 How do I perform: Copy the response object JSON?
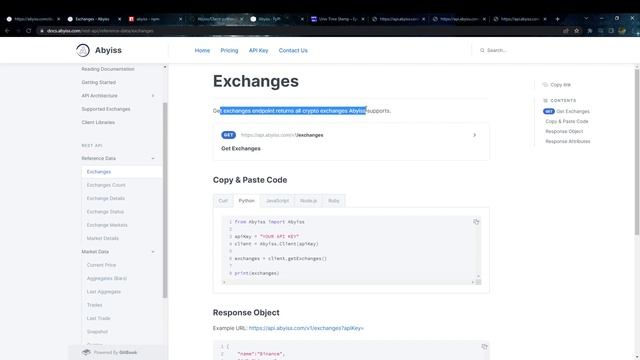pos(484,347)
